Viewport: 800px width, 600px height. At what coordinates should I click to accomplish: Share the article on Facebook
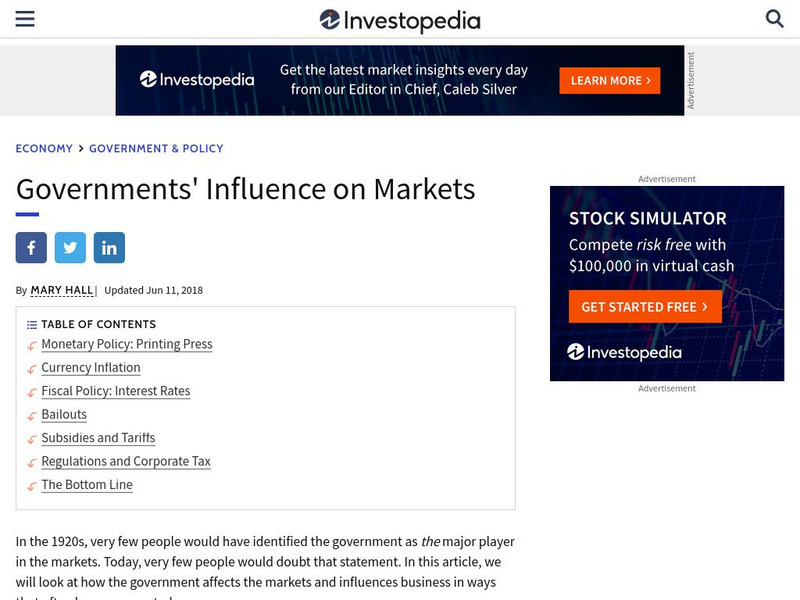tap(31, 247)
